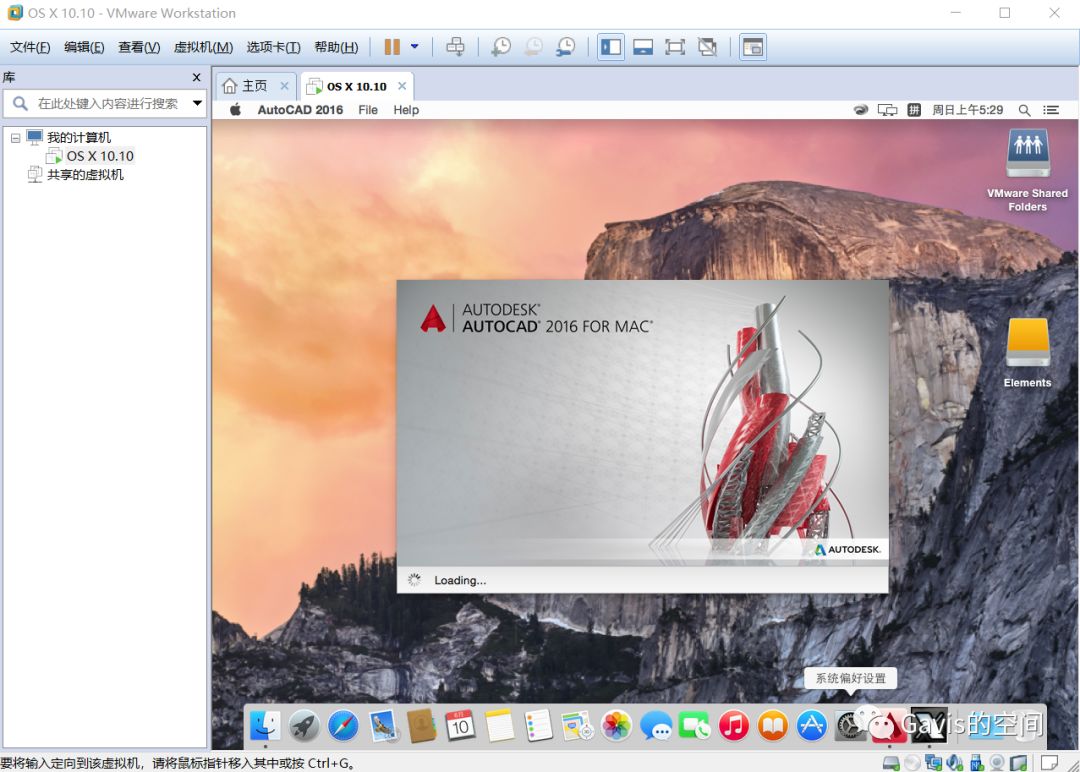Toggle the library sidebar view button
The image size is (1080, 772).
pyautogui.click(x=611, y=47)
